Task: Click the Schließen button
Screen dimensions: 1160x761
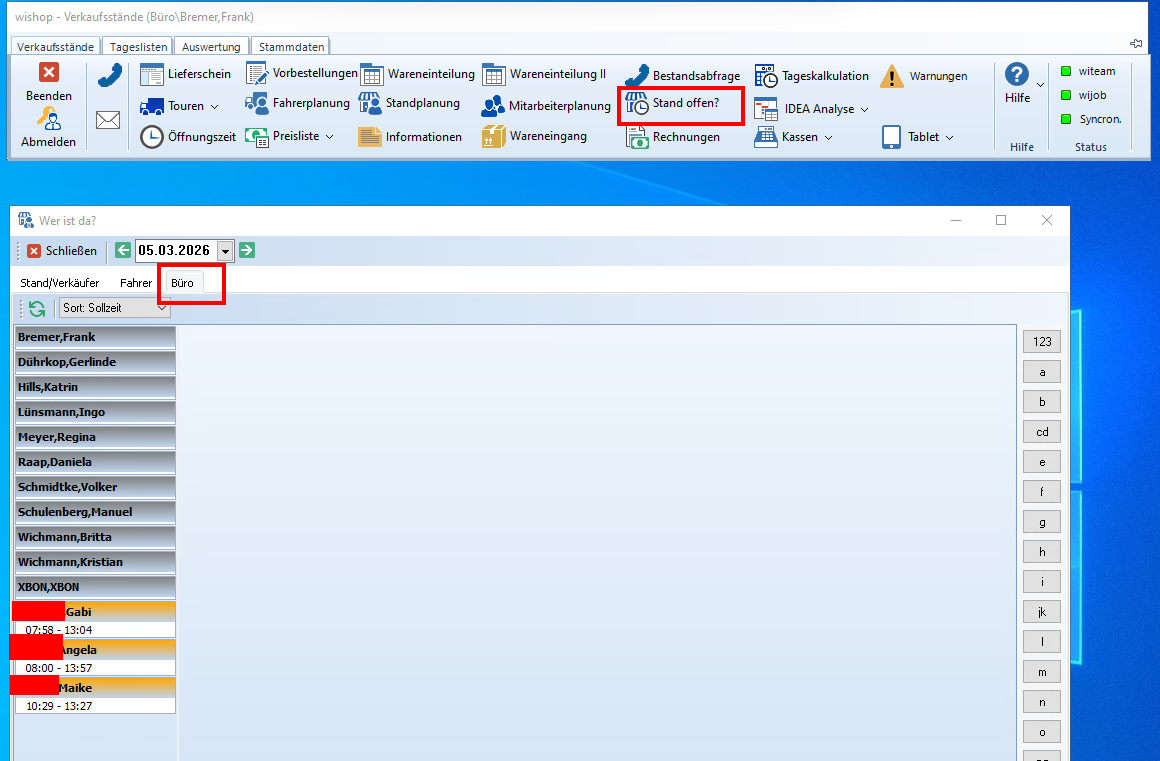Action: pos(62,251)
